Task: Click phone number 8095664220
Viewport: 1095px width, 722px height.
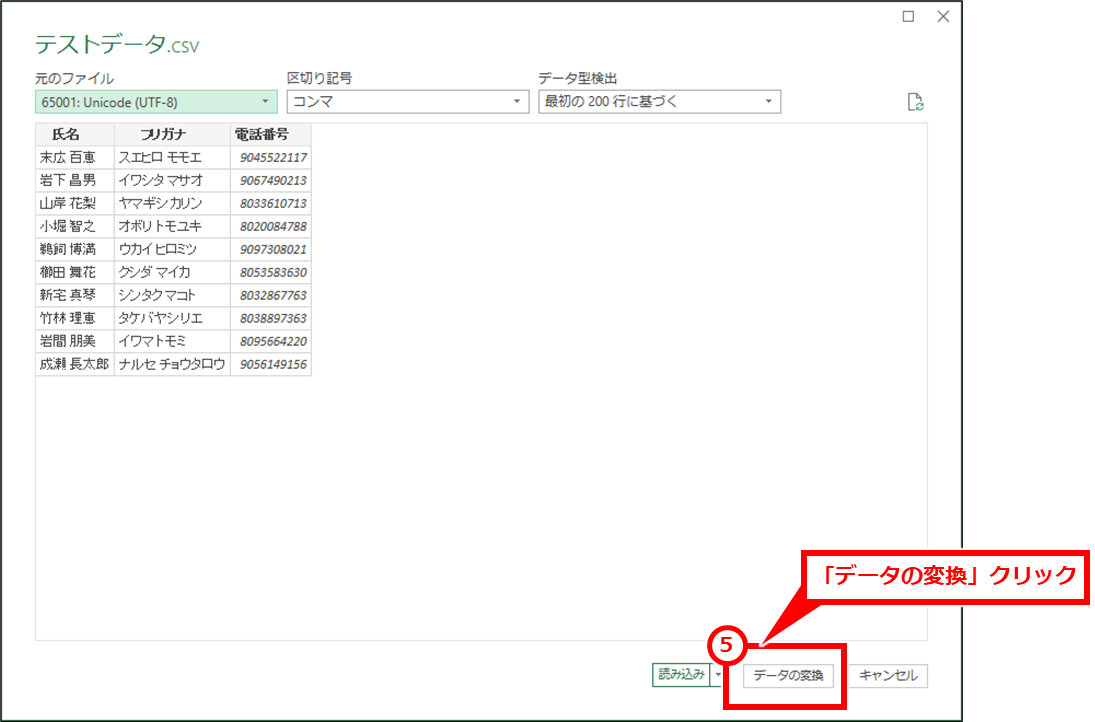Action: (x=271, y=342)
